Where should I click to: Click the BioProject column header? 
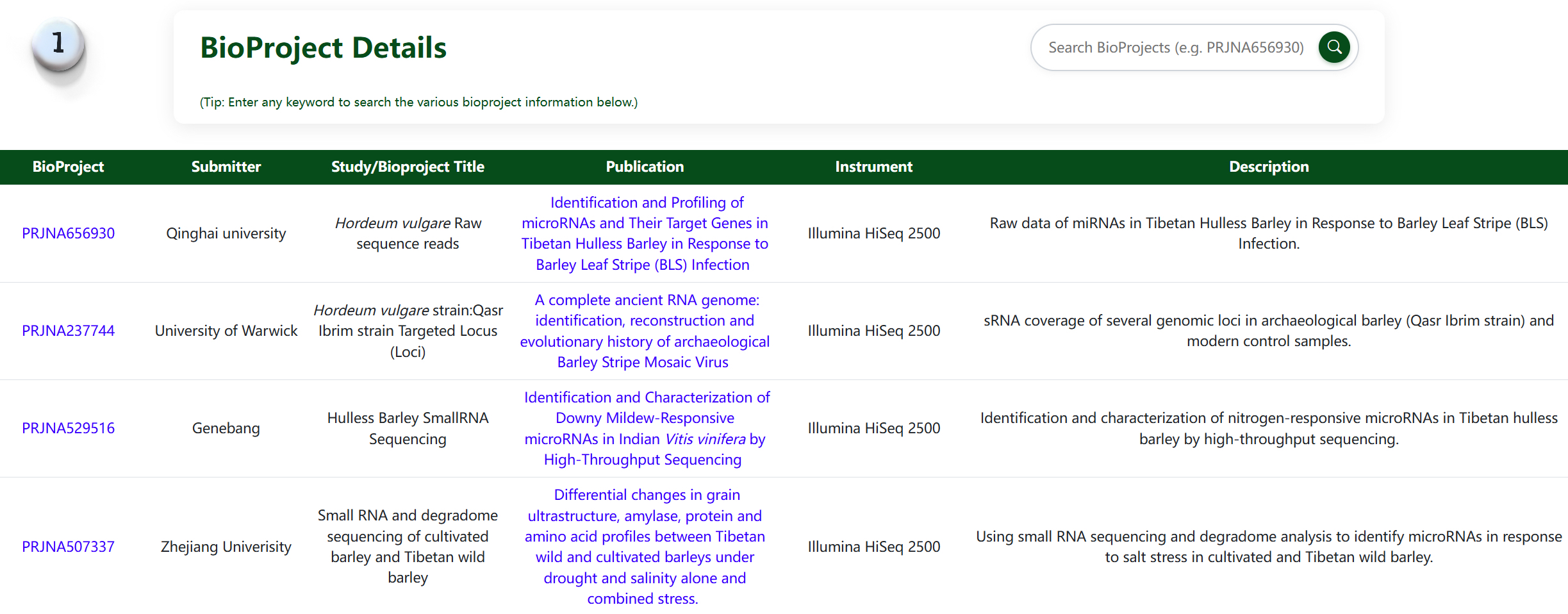pyautogui.click(x=69, y=167)
